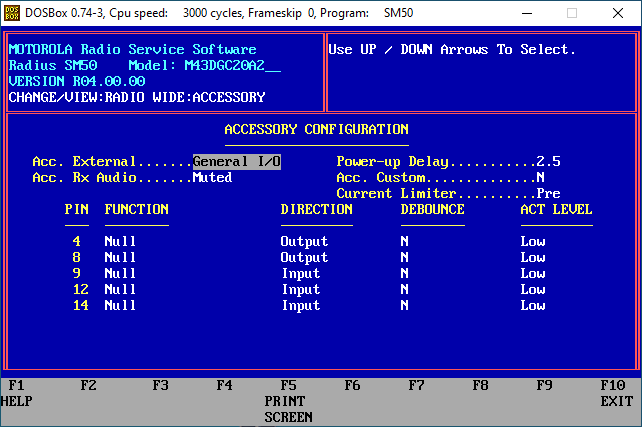Select pin 8 debounce N value
642x427 pixels.
tap(404, 257)
